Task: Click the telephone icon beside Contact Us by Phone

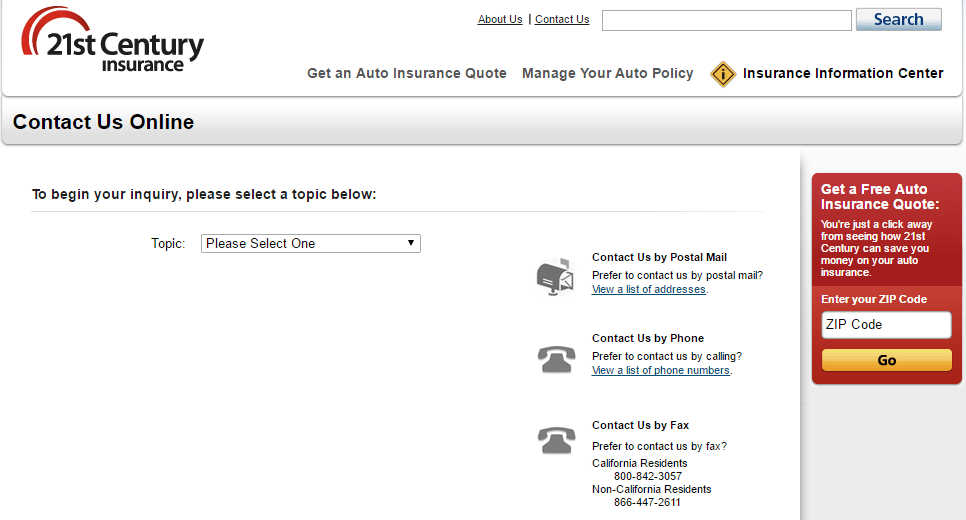Action: click(x=556, y=359)
